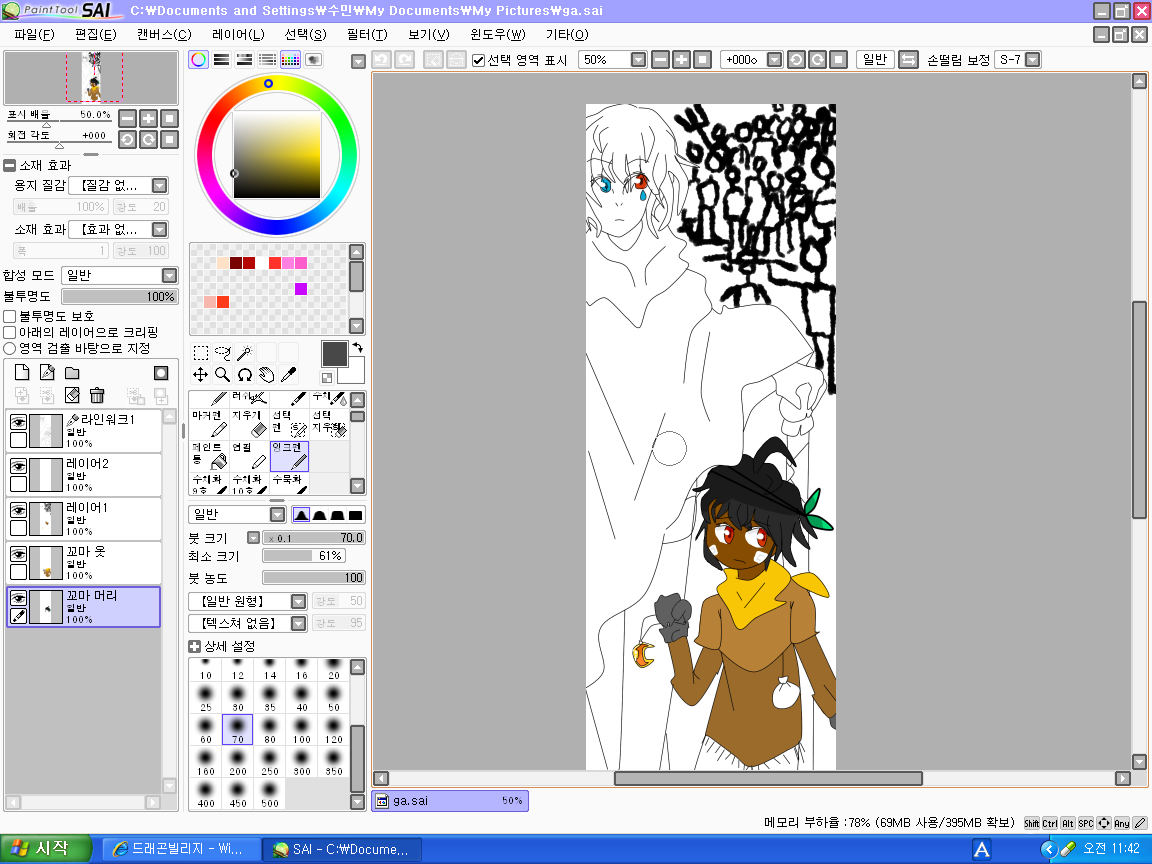
Task: Select the lasso selection tool
Action: click(223, 353)
